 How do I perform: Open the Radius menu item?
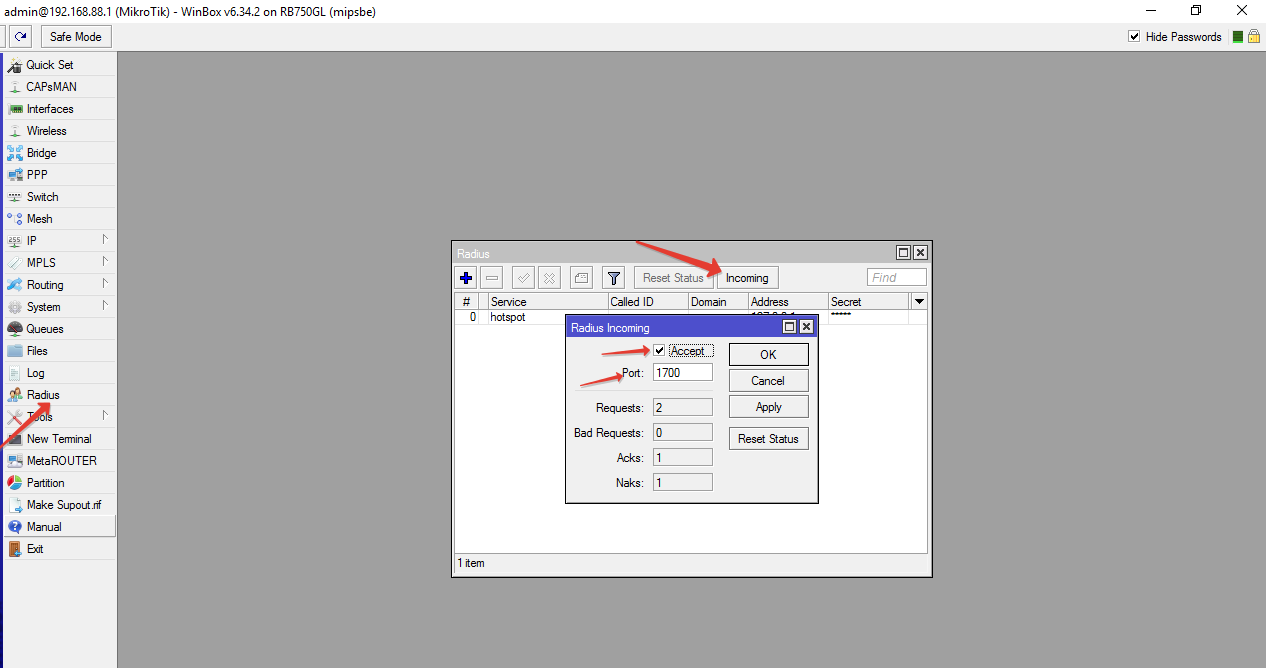[x=43, y=395]
